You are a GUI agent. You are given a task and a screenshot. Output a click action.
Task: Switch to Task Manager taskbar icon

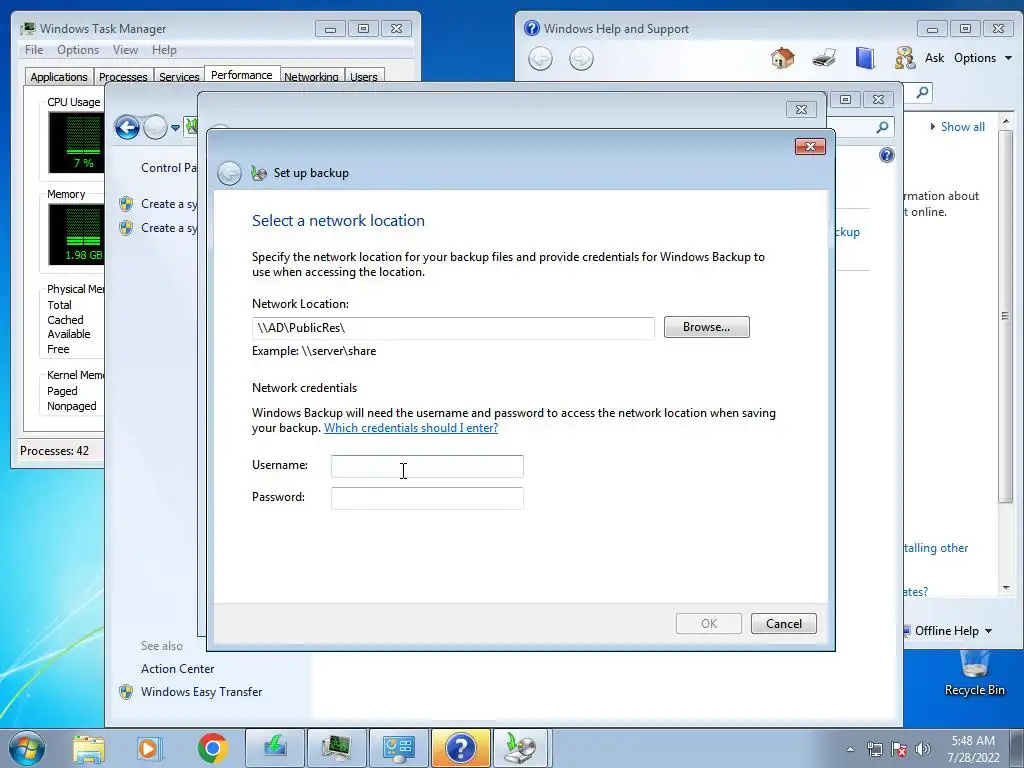337,748
